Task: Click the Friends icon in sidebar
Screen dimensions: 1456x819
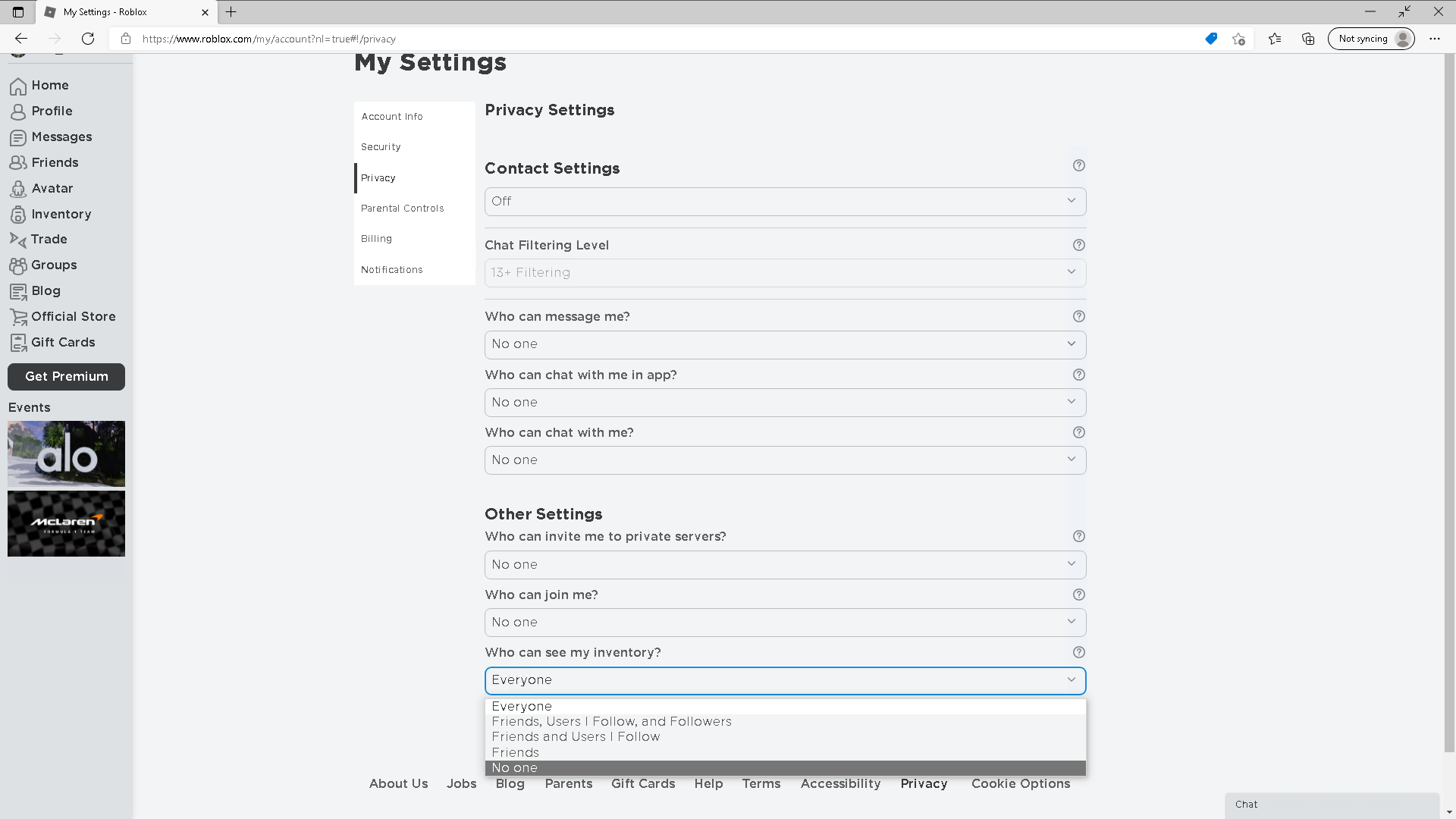Action: 18,163
